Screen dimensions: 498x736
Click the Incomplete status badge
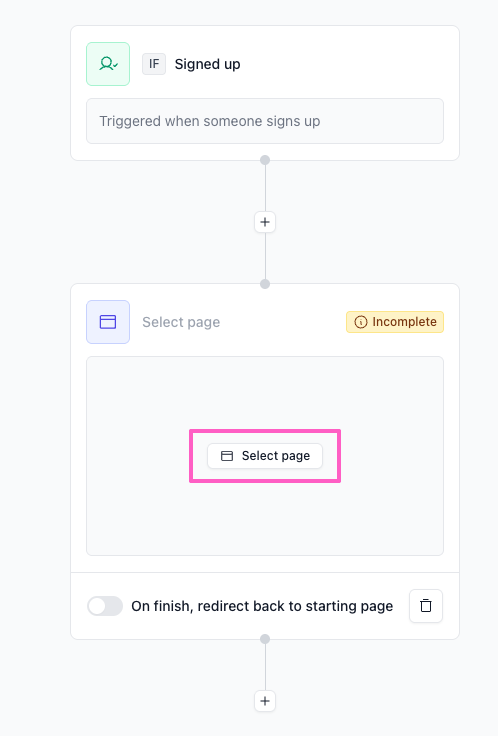pyautogui.click(x=395, y=322)
